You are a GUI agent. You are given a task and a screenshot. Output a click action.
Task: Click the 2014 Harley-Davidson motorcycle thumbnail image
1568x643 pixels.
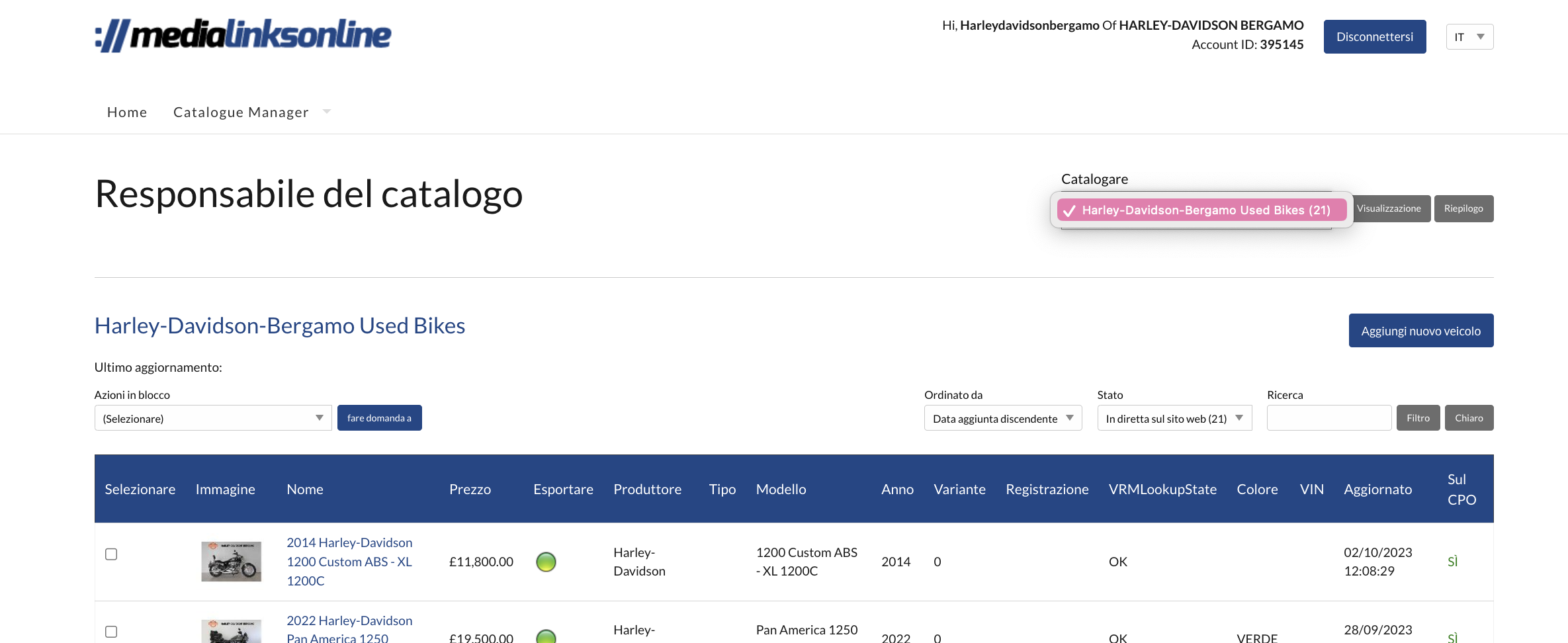(231, 562)
